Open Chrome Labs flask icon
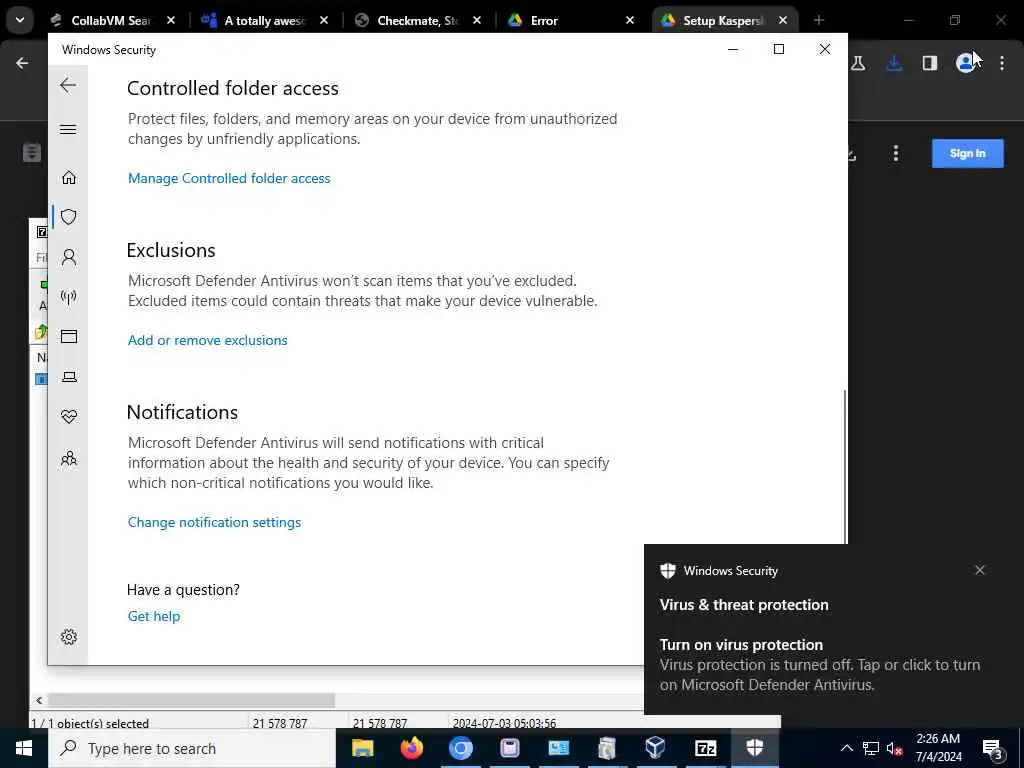This screenshot has height=768, width=1024. point(858,63)
